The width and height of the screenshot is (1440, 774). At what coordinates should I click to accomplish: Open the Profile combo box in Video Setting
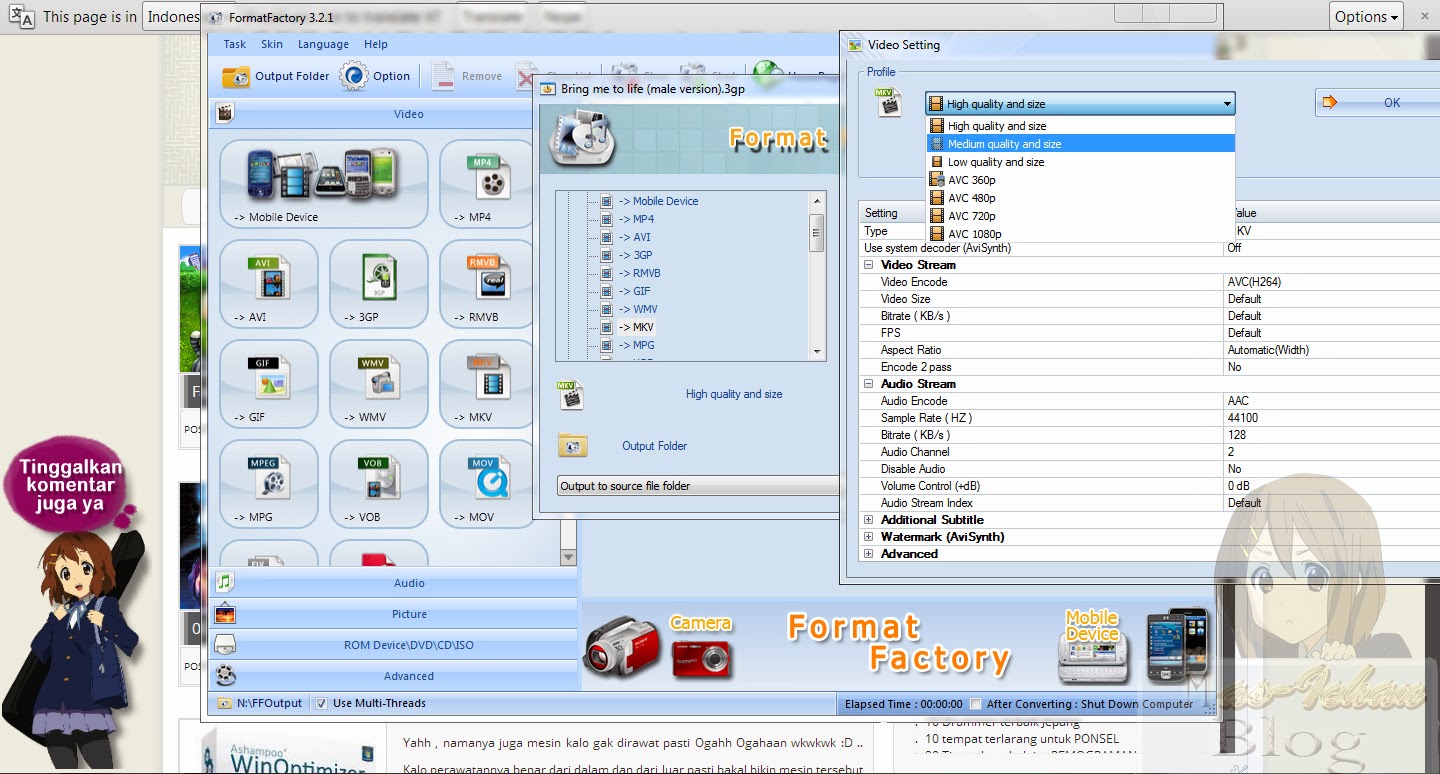tap(1080, 103)
